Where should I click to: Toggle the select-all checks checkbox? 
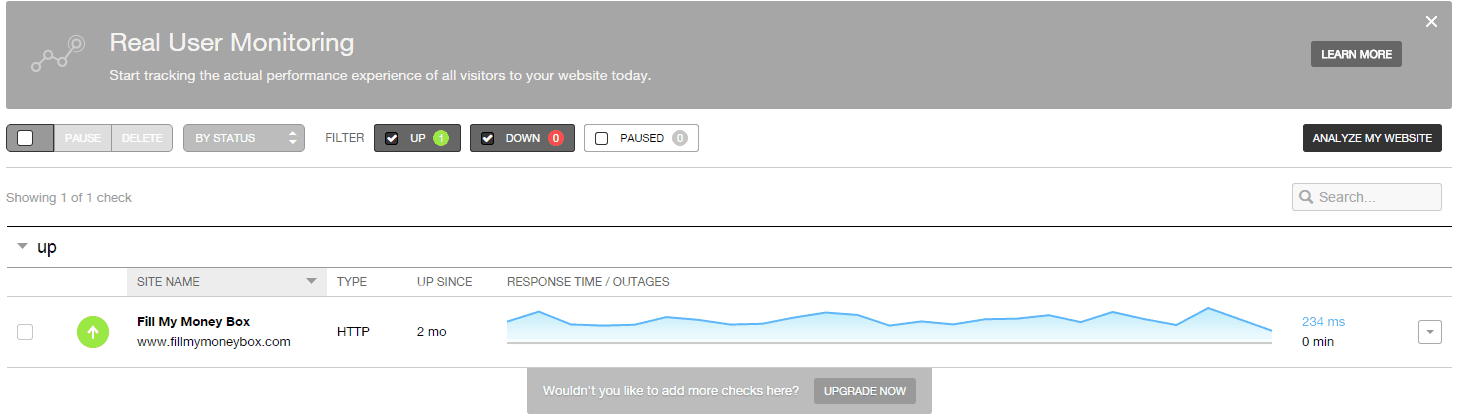[26, 138]
